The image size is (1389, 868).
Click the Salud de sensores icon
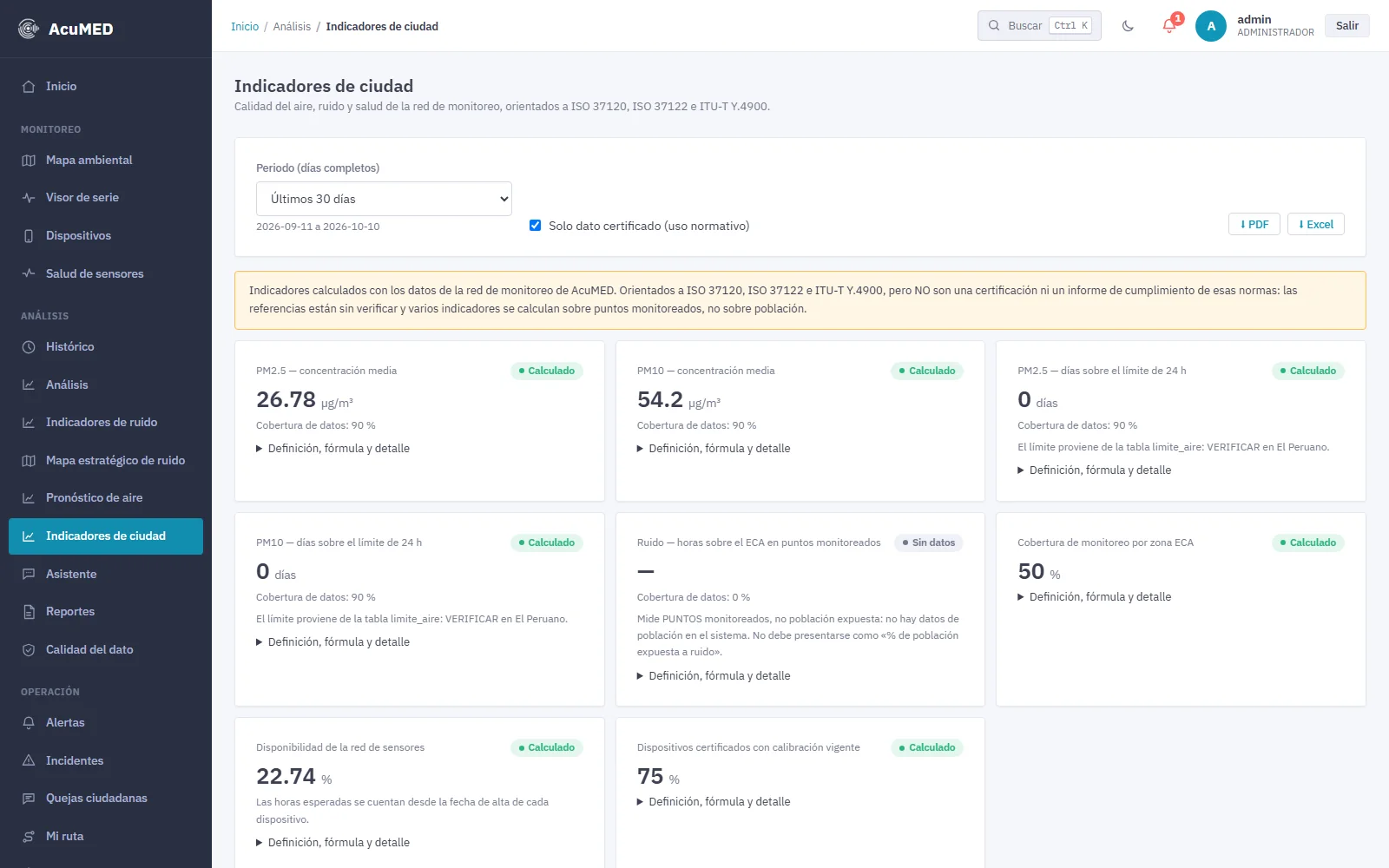pos(29,273)
